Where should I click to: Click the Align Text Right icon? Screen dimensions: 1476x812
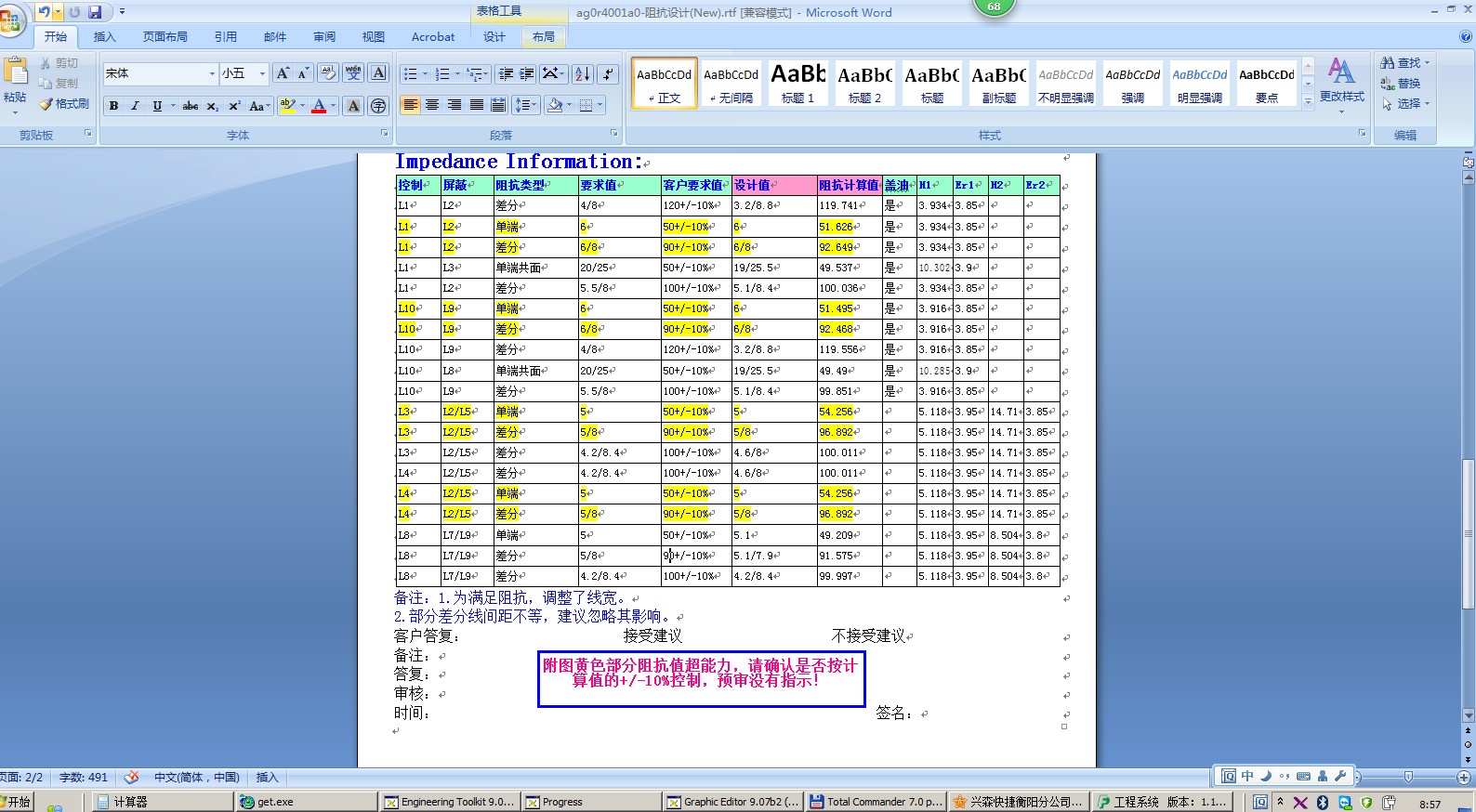click(455, 105)
